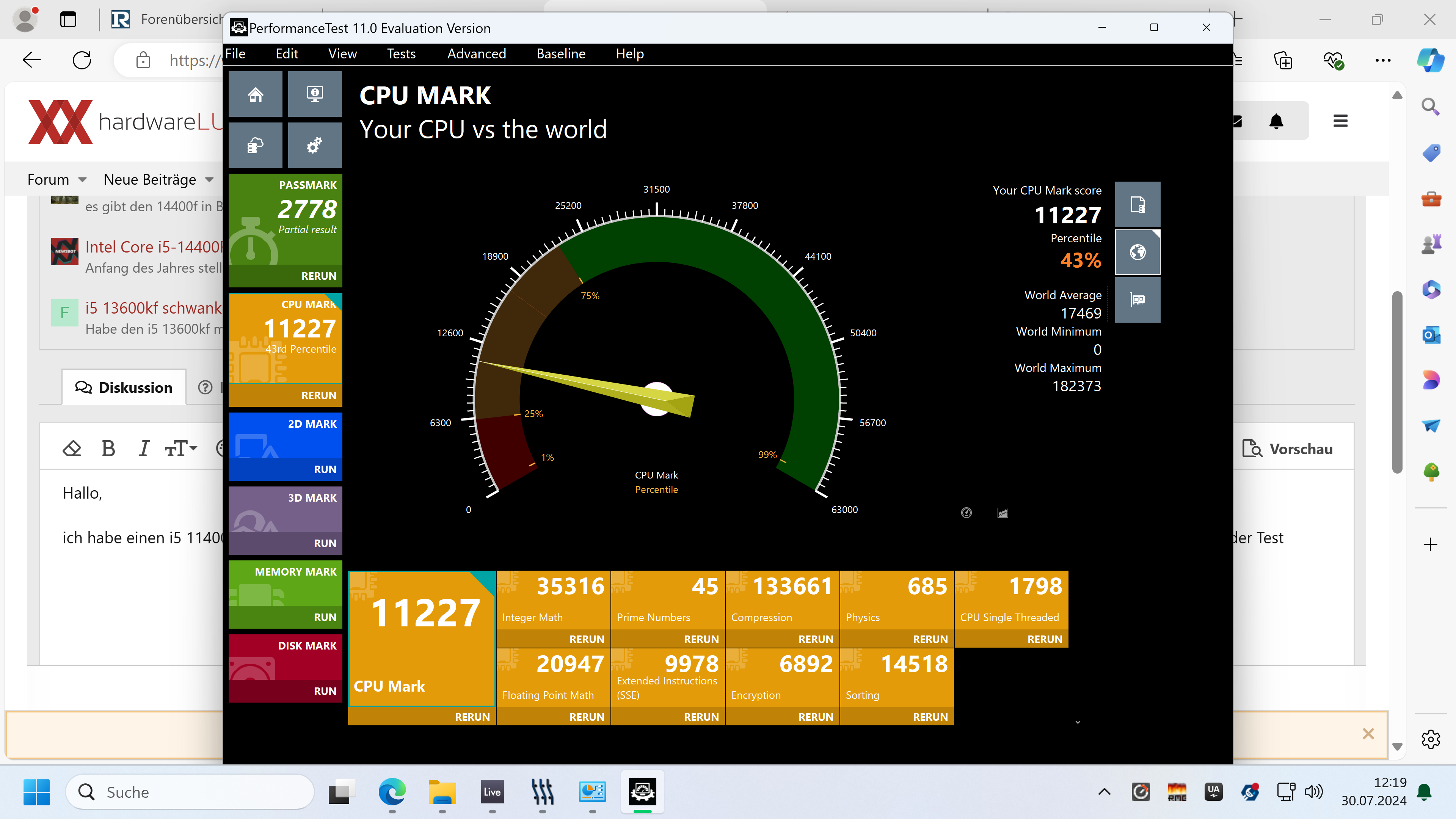
Task: Click RUN on the Disk Mark tile
Action: 325,691
